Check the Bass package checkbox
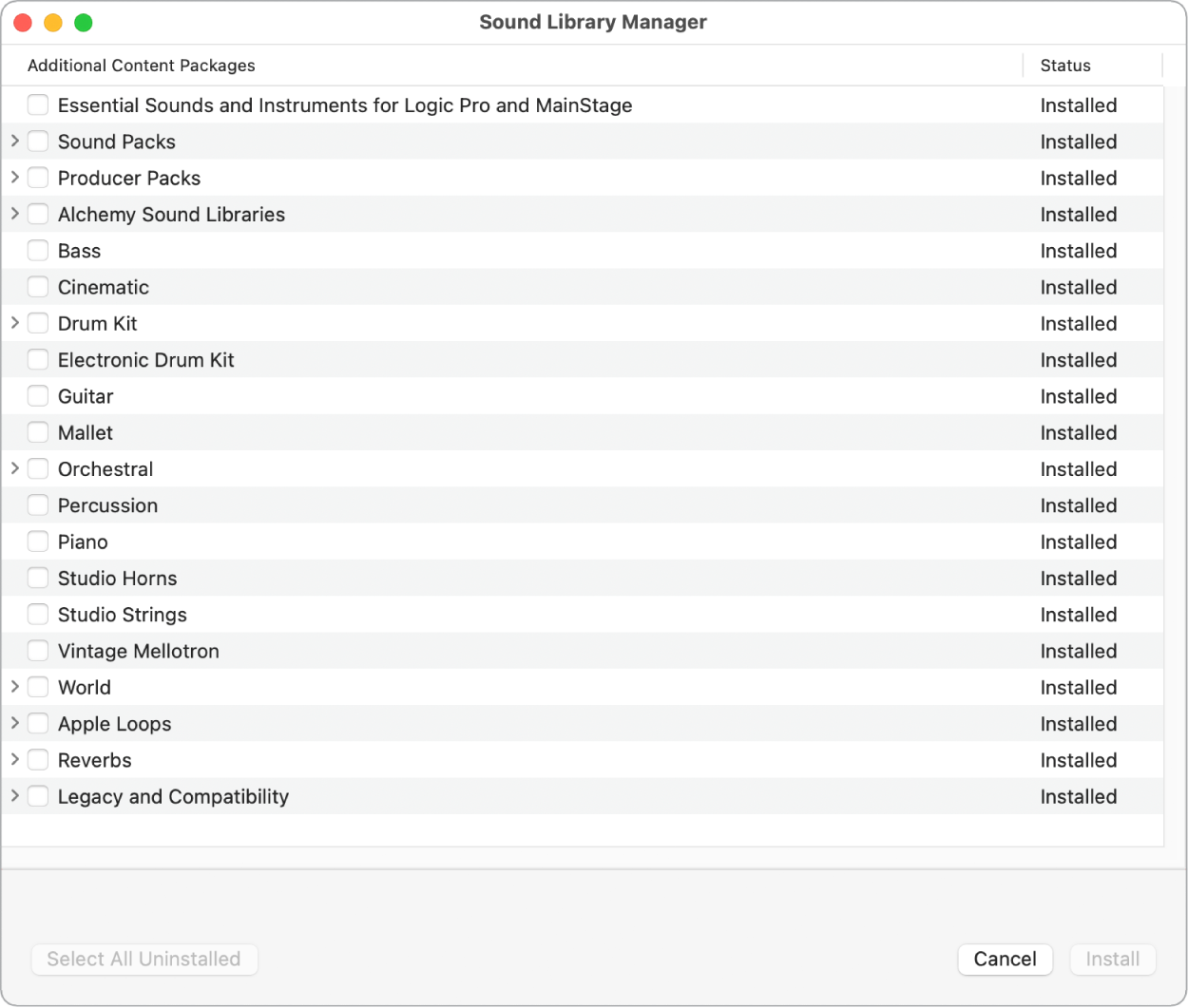The height and width of the screenshot is (1008, 1188). tap(38, 250)
